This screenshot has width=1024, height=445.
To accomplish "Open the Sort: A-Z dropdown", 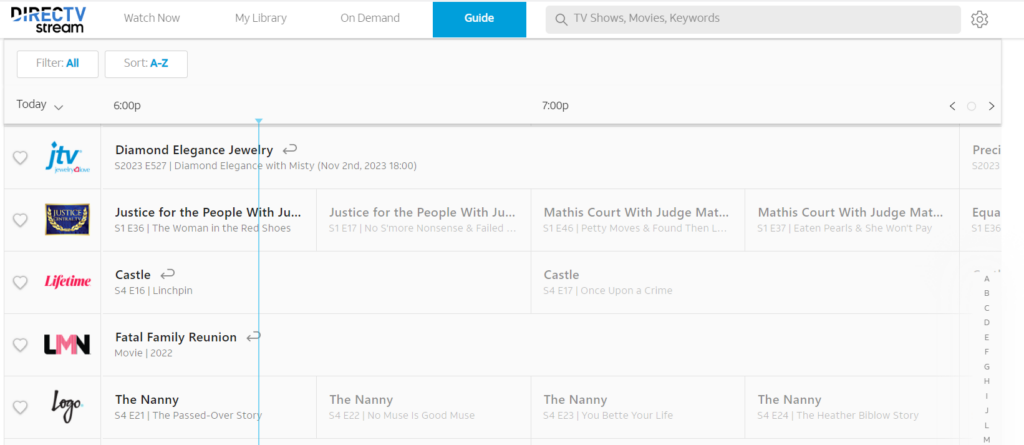I will [x=146, y=64].
